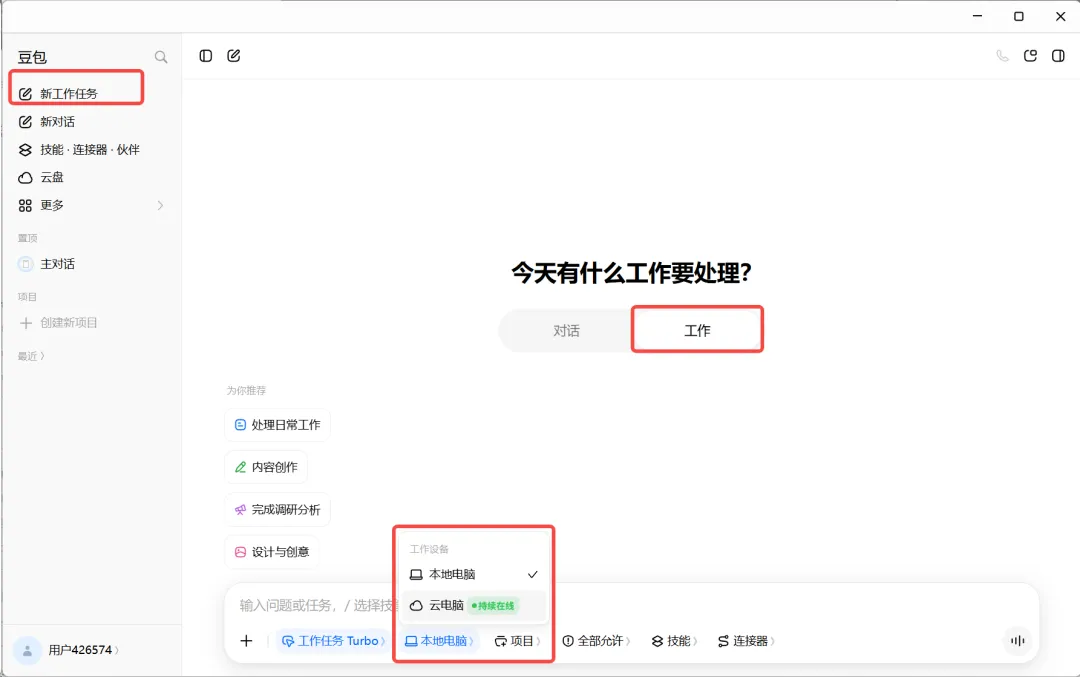
Task: Toggle the right side panel icon
Action: tap(1058, 56)
